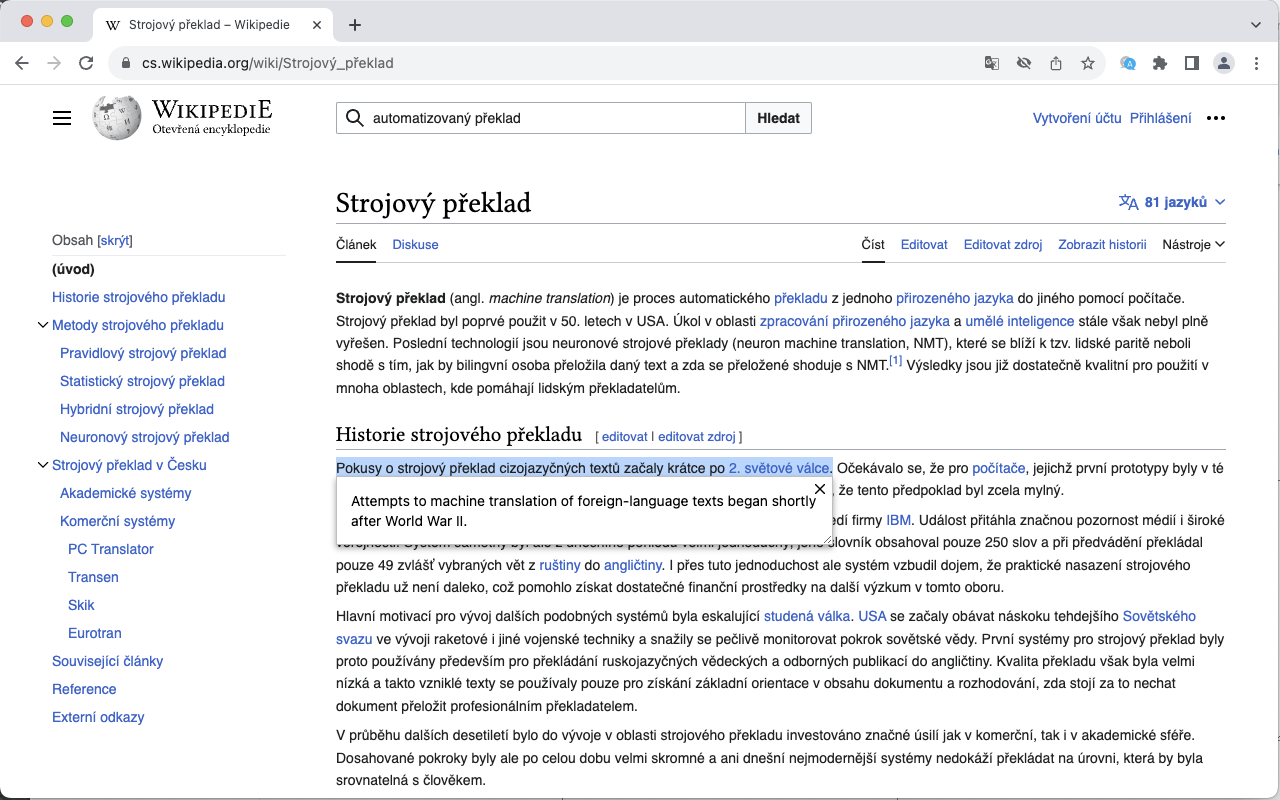
Task: Collapse the Metody strojového překladu section
Action: (x=42, y=325)
